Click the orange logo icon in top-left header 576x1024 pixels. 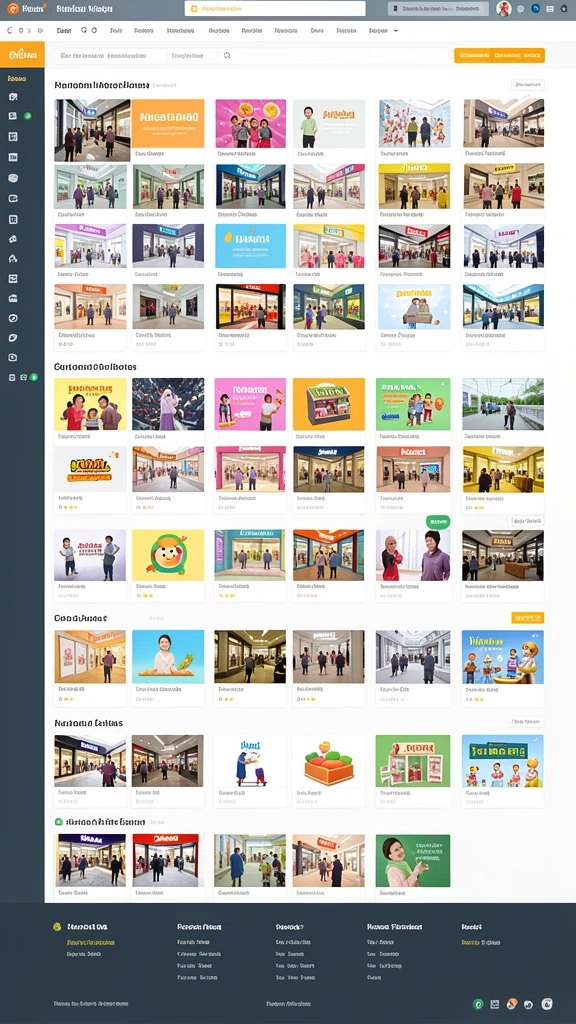[12, 8]
